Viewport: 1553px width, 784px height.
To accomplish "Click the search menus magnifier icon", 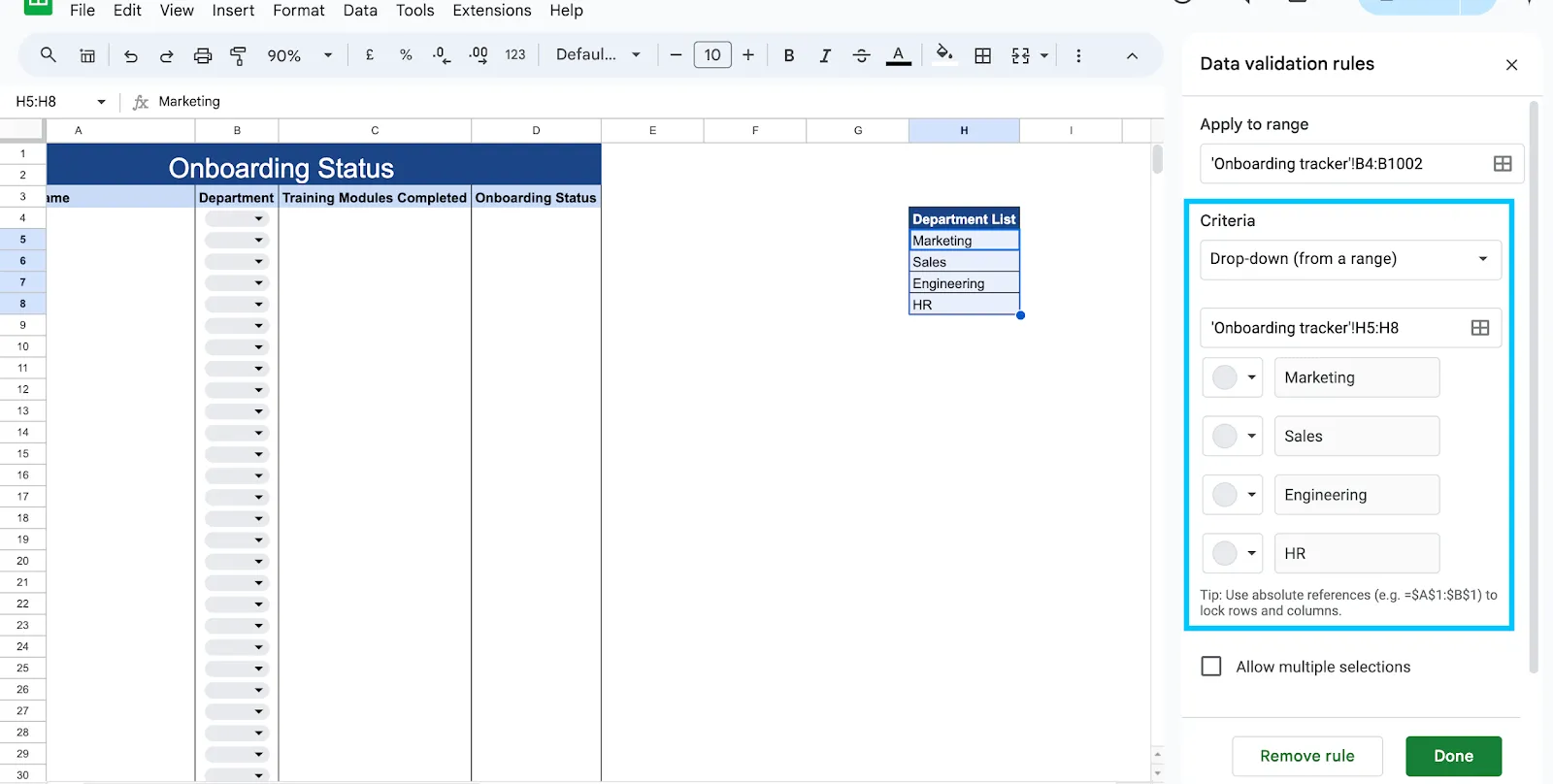I will coord(48,55).
